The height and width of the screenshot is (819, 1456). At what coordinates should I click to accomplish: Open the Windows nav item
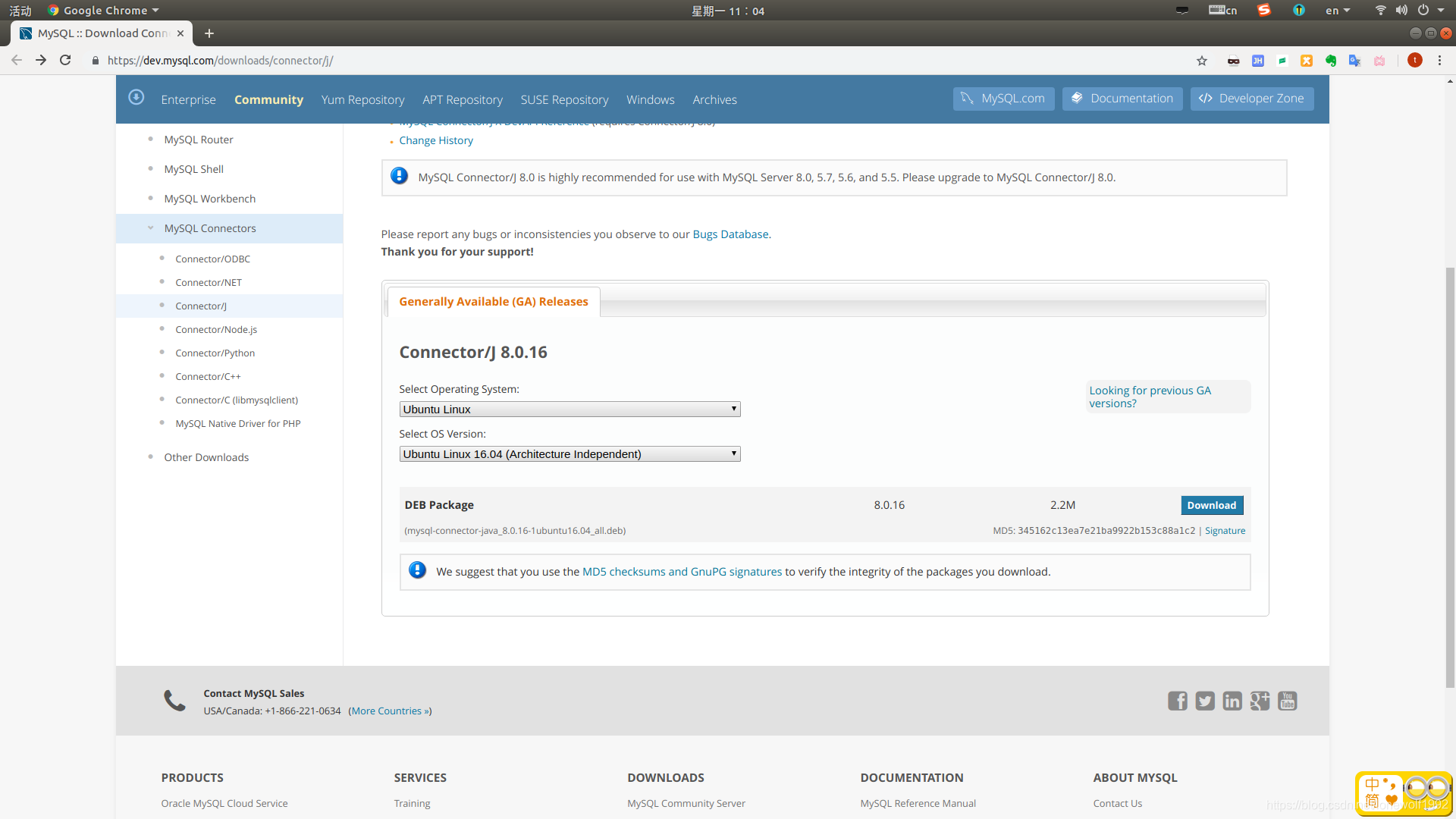pos(650,100)
